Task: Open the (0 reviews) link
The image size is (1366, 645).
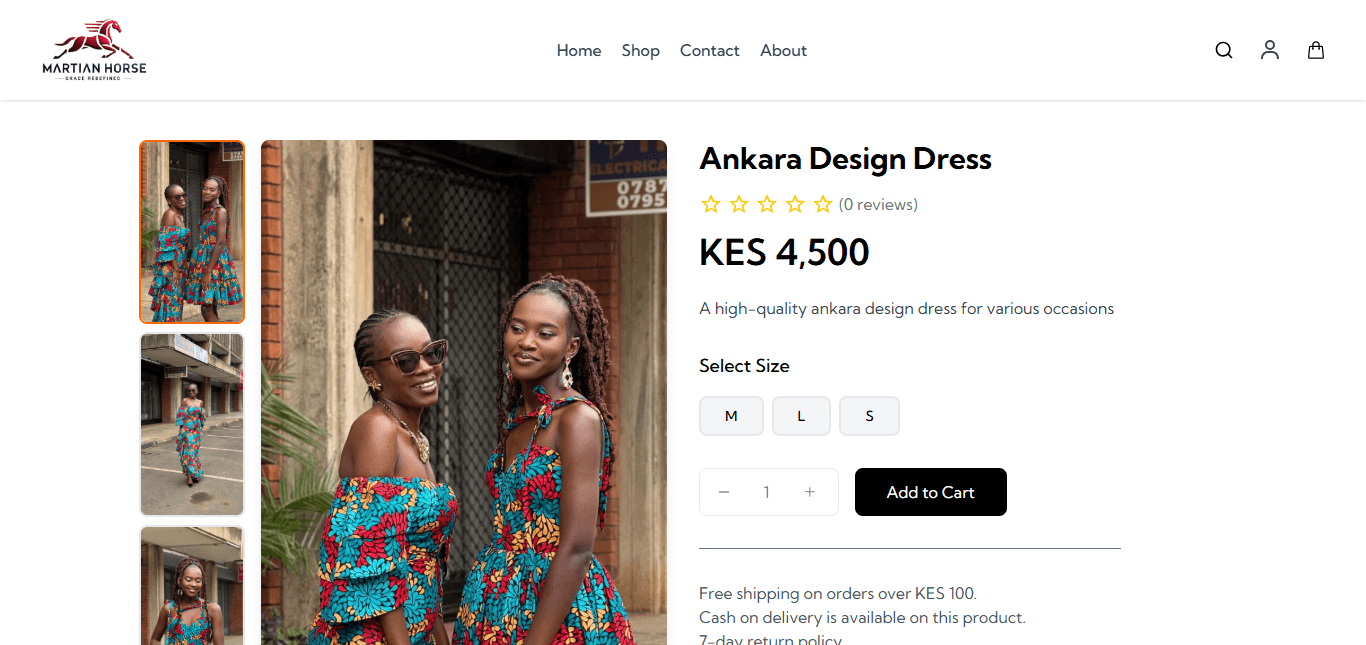Action: [x=878, y=205]
